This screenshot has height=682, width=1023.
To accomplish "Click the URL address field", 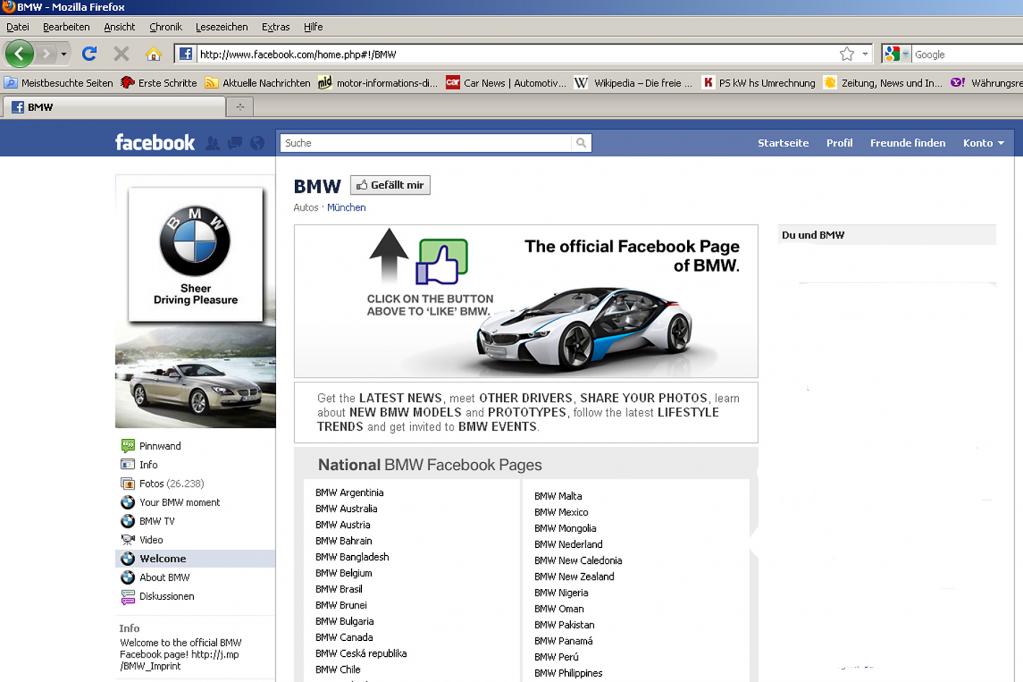I will tap(515, 54).
